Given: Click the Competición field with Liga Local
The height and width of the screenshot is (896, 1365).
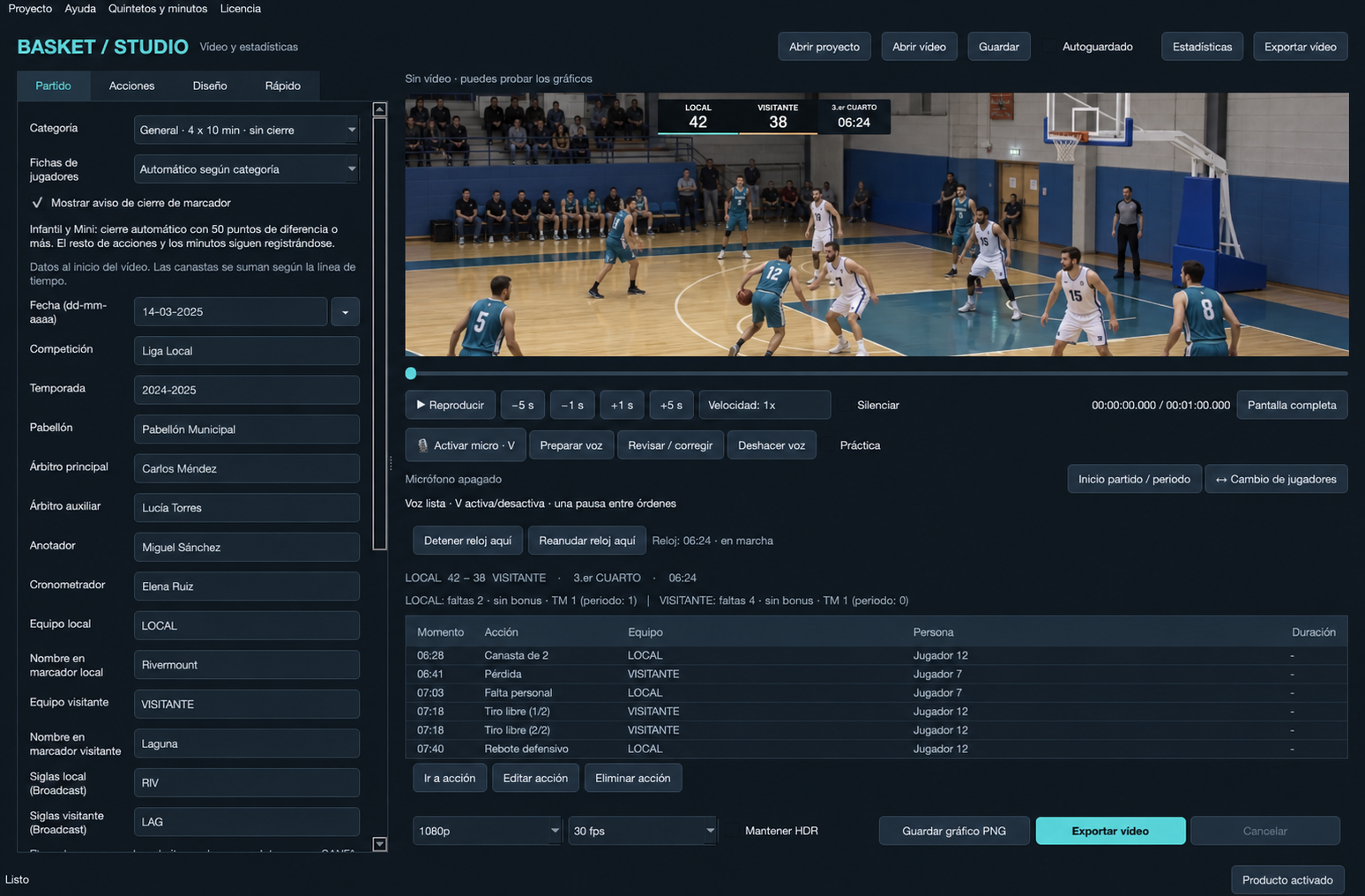Looking at the screenshot, I should [x=247, y=351].
